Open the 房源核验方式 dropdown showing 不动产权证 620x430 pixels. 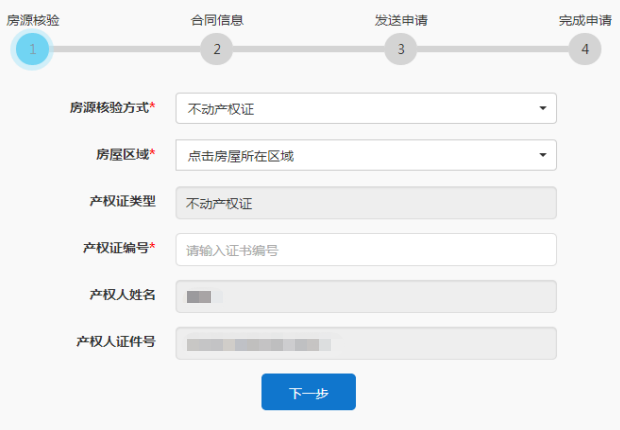click(x=355, y=108)
